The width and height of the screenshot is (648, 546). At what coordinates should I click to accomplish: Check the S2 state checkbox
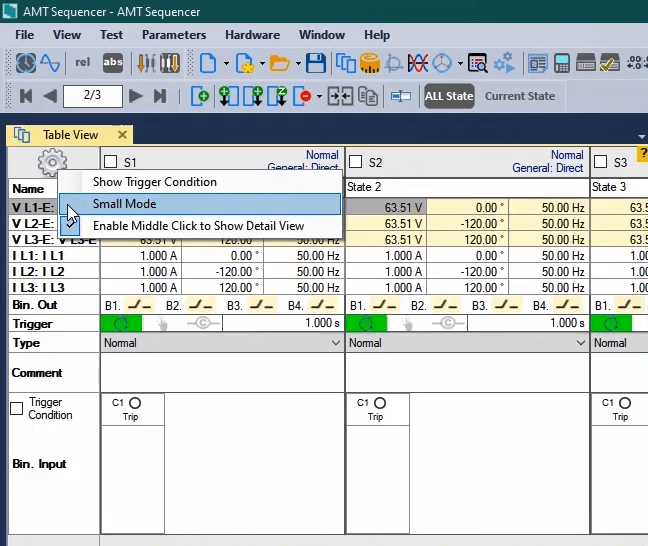point(355,162)
